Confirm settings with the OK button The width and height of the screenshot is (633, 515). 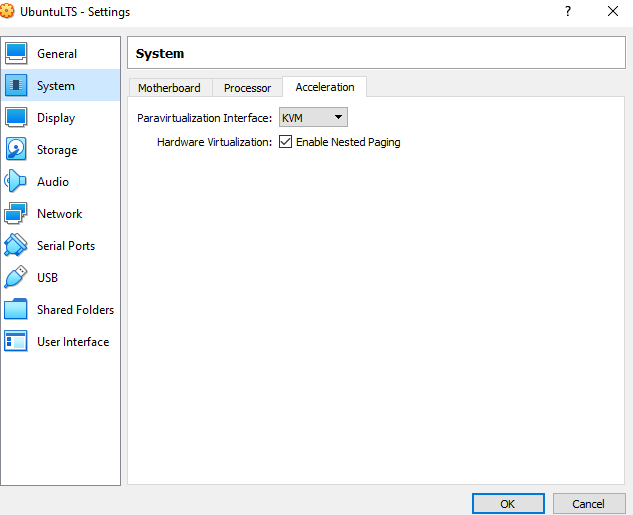pyautogui.click(x=508, y=504)
